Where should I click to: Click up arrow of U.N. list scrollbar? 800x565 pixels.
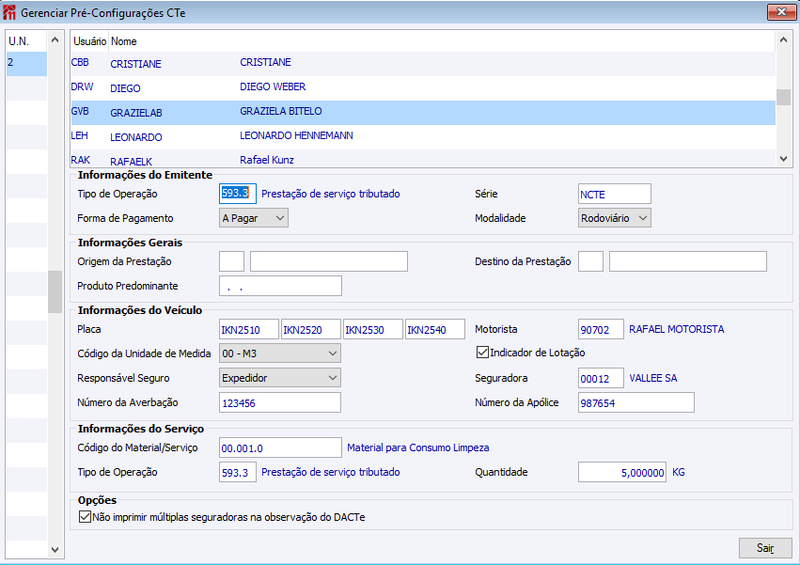pyautogui.click(x=55, y=40)
